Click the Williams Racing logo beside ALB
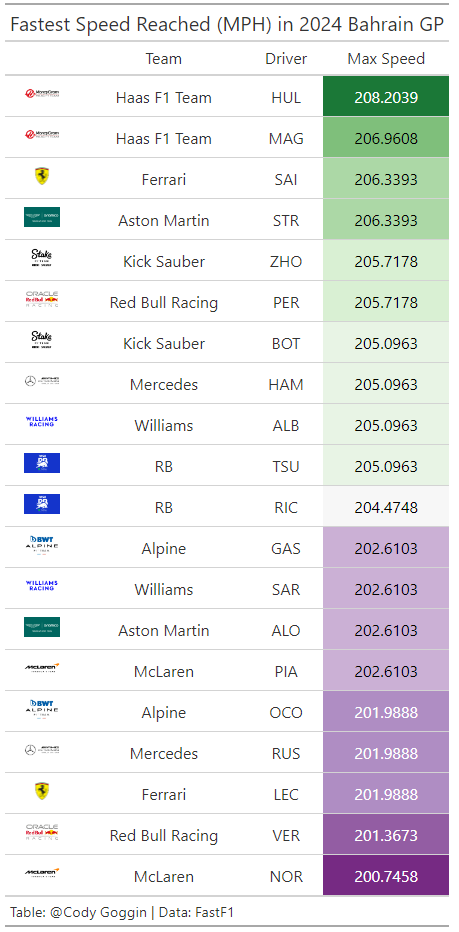Viewport: 459px width, 932px height. [42, 421]
